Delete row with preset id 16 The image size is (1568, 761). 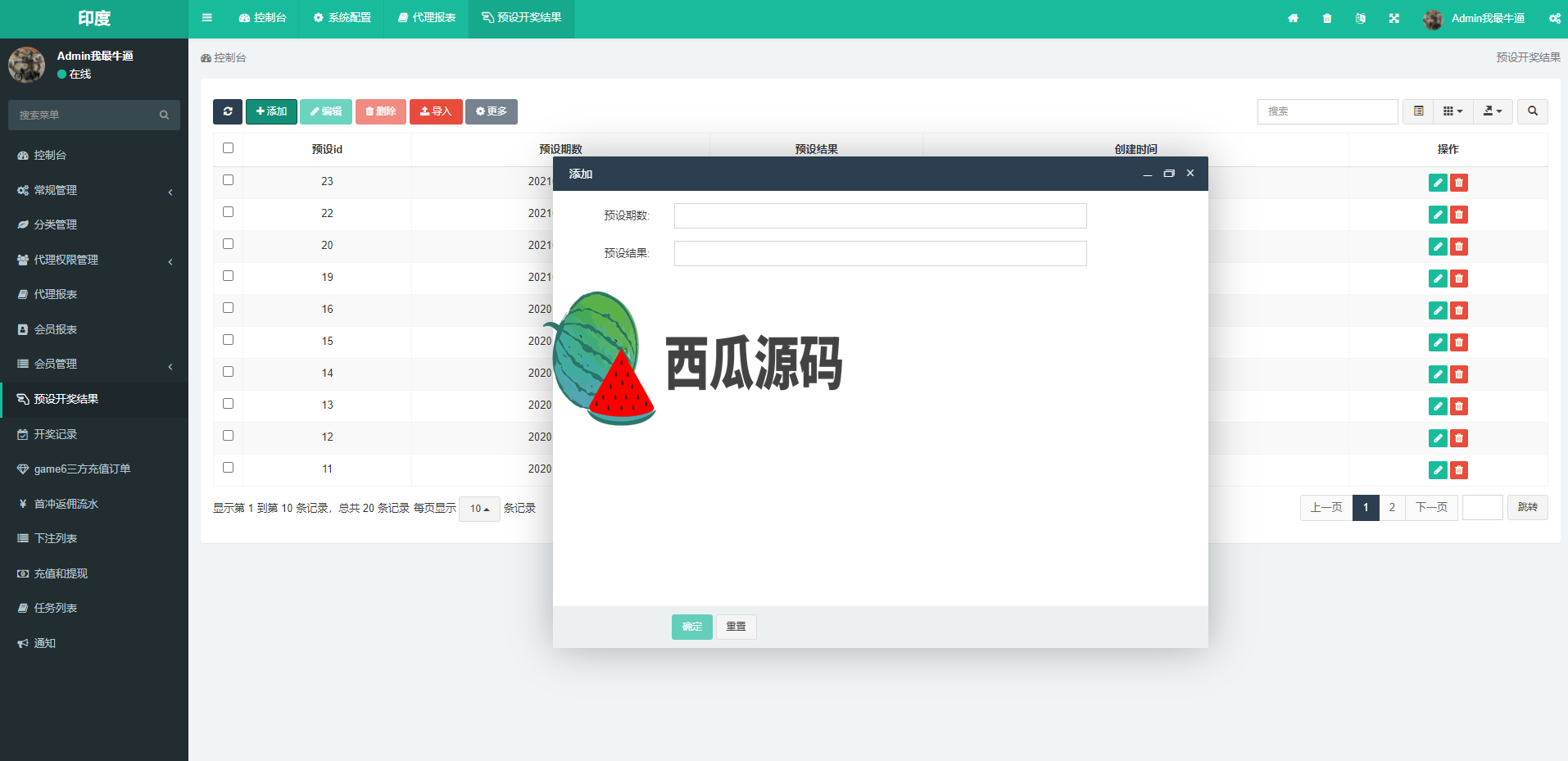click(x=1459, y=310)
